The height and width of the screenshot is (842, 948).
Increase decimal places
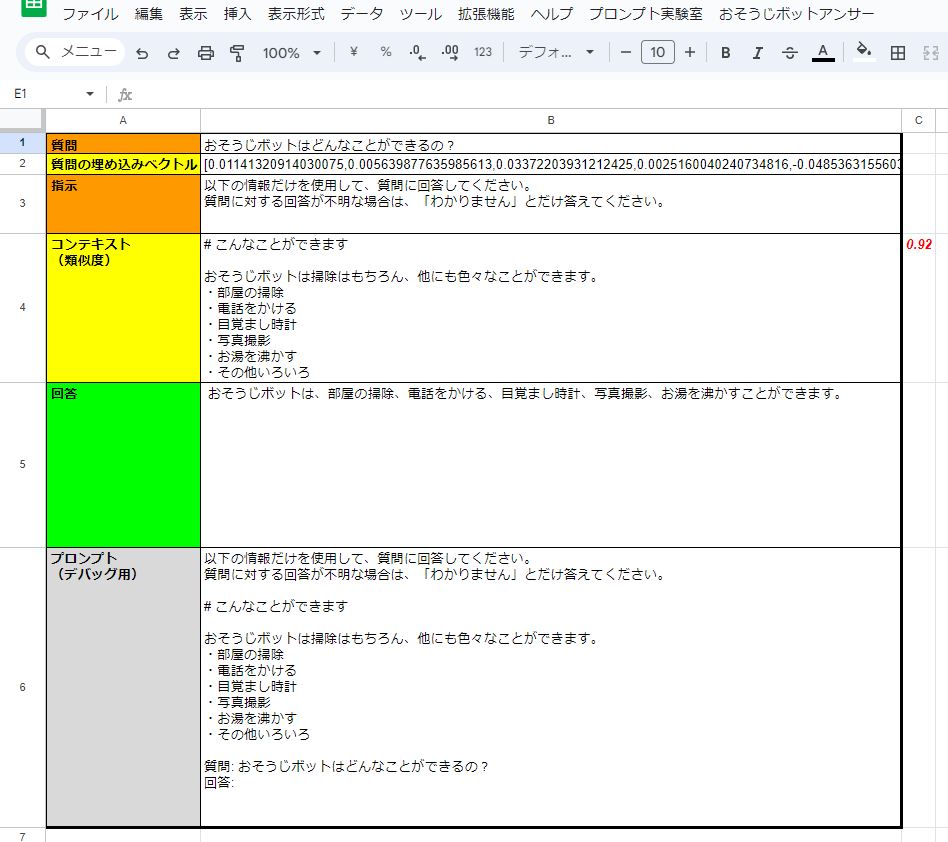click(x=450, y=52)
